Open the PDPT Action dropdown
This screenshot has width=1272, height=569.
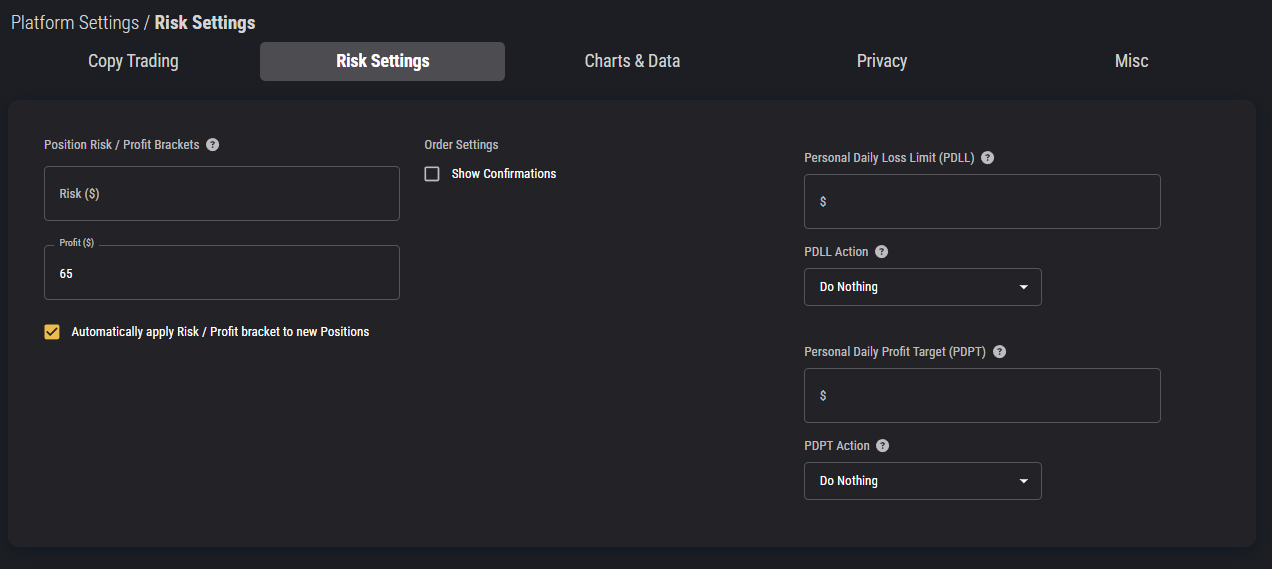point(923,481)
